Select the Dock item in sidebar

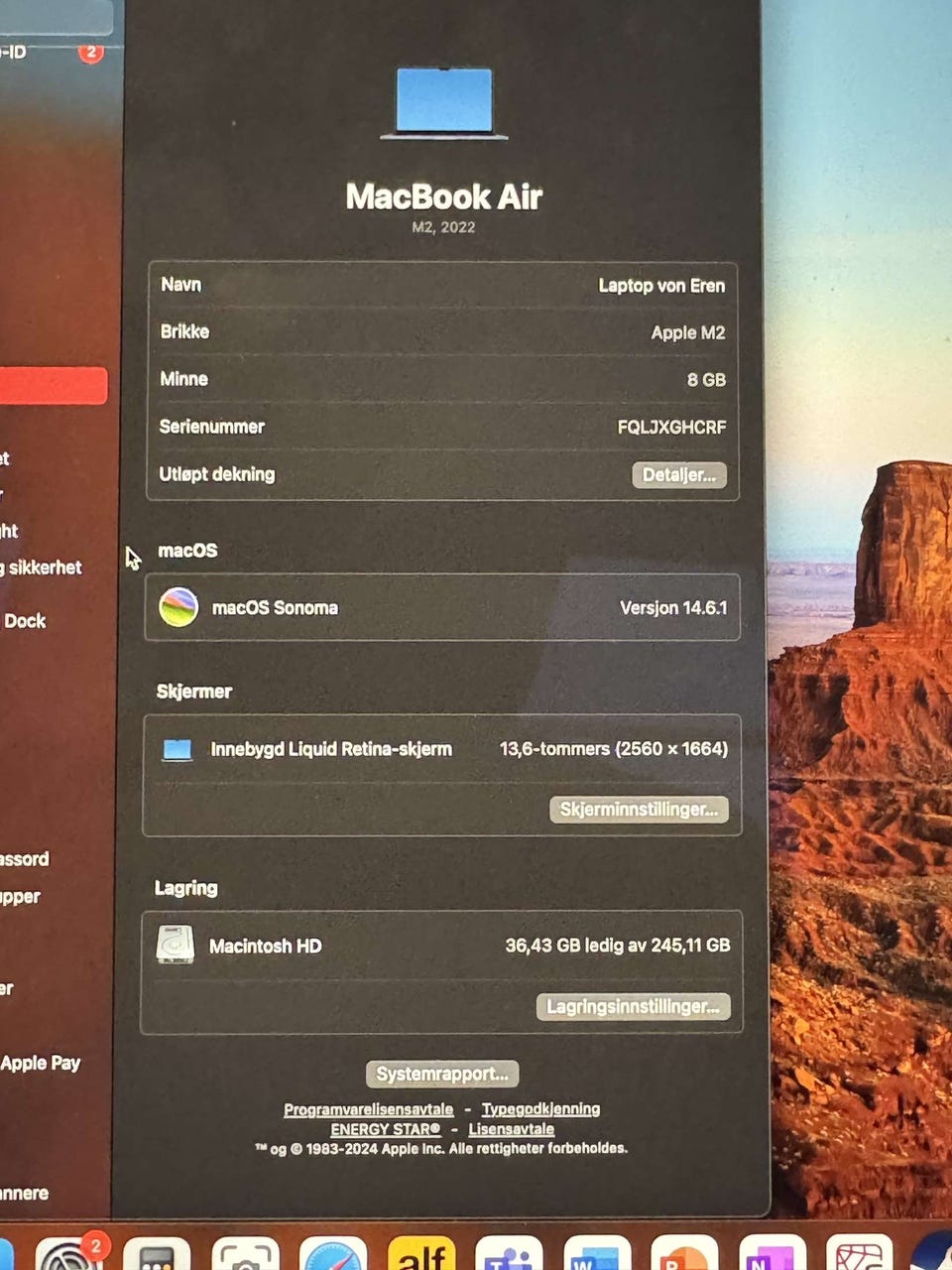(25, 621)
